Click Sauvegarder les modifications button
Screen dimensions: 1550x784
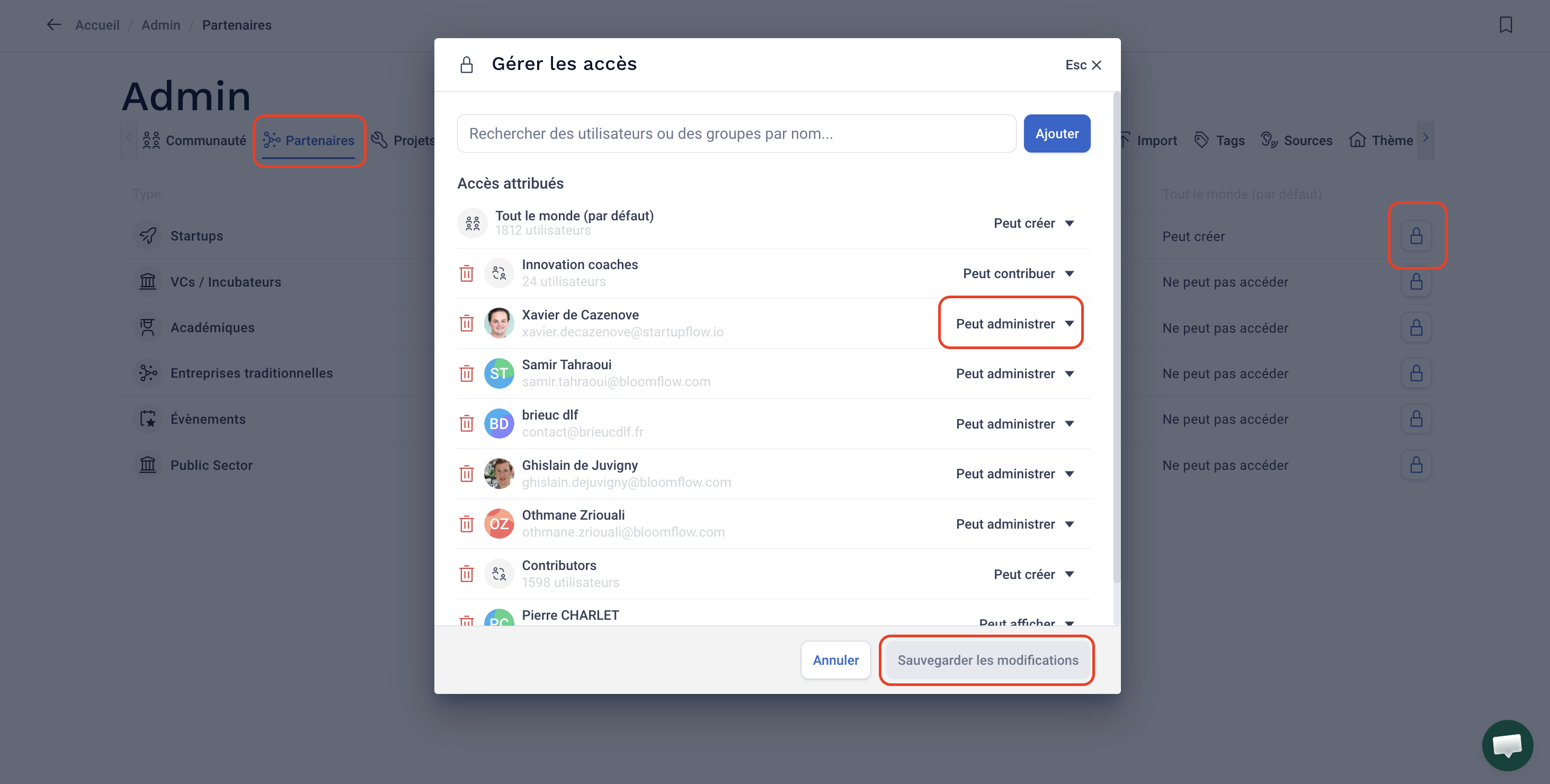[x=987, y=660]
